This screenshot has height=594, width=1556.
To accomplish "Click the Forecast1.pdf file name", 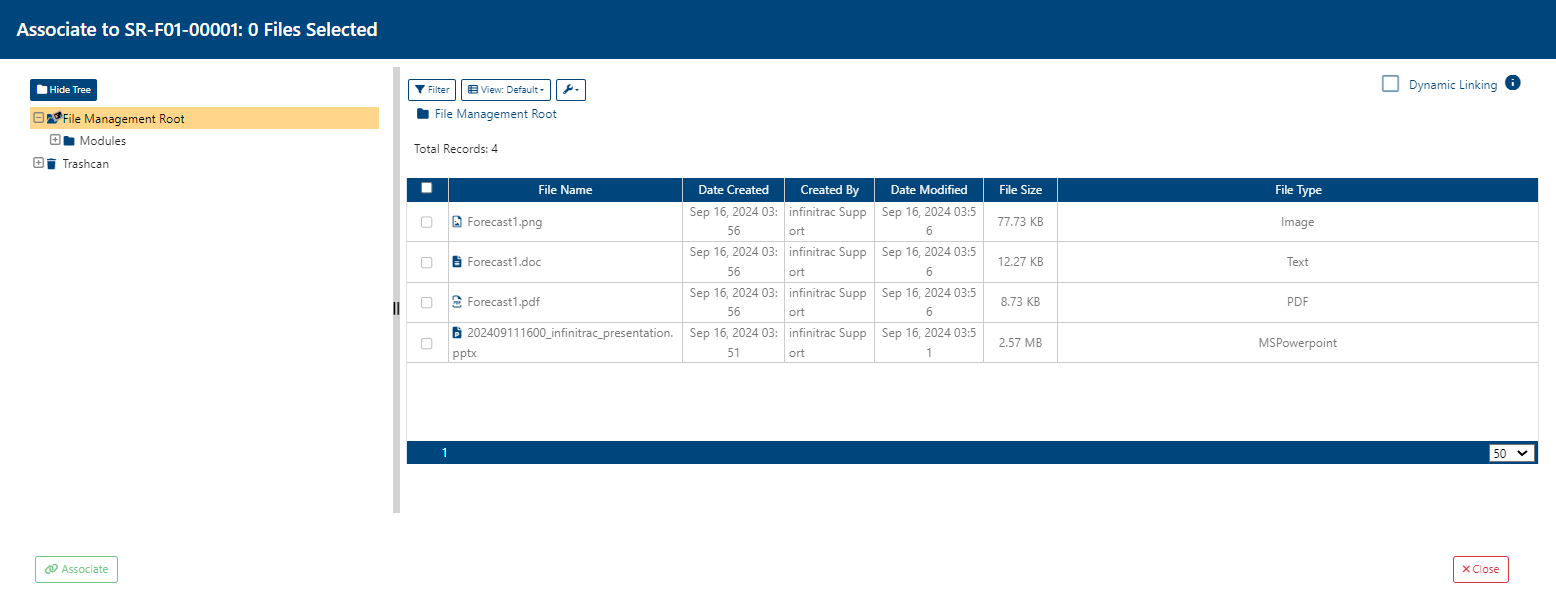I will coord(503,302).
